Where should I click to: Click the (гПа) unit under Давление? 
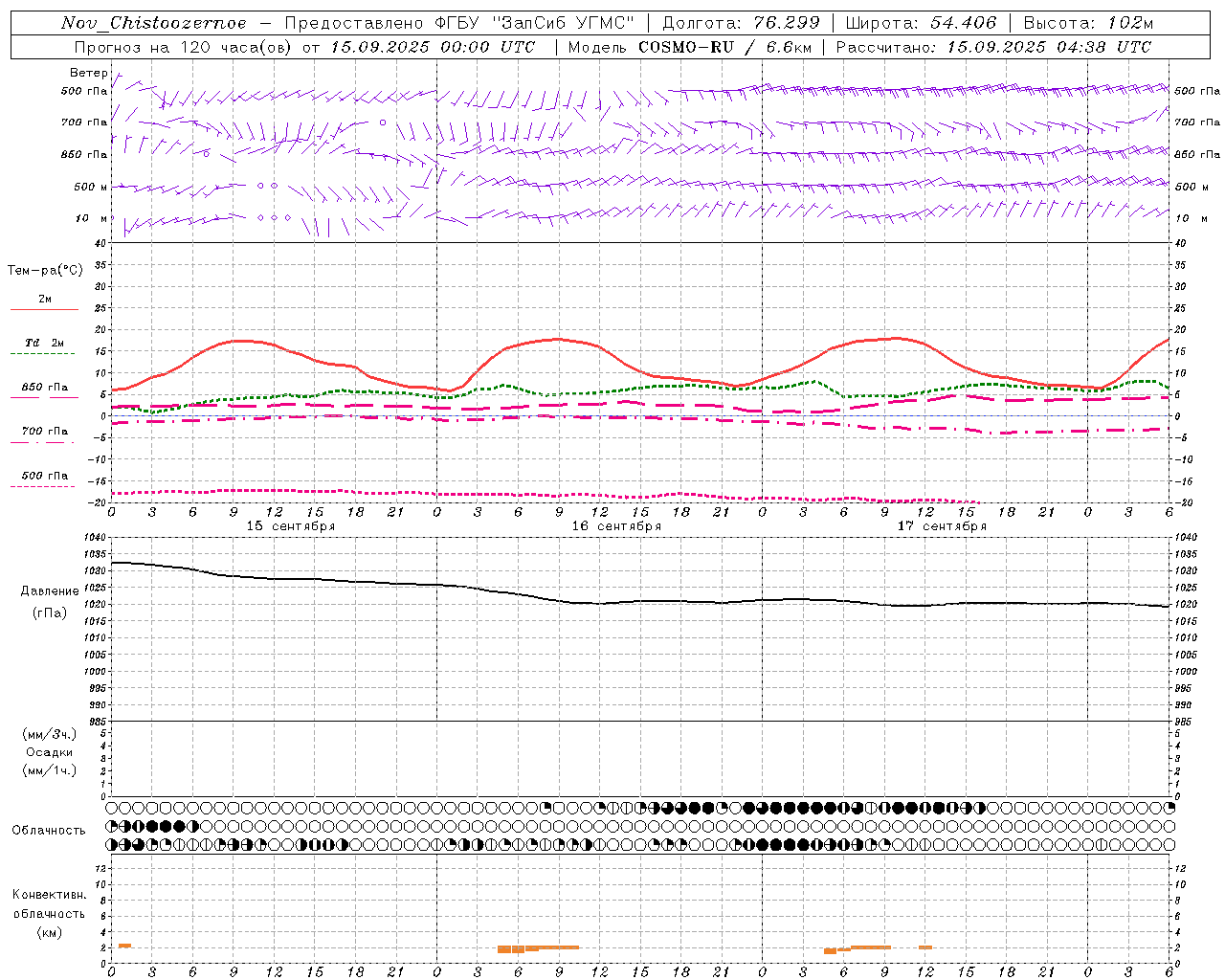pos(50,612)
